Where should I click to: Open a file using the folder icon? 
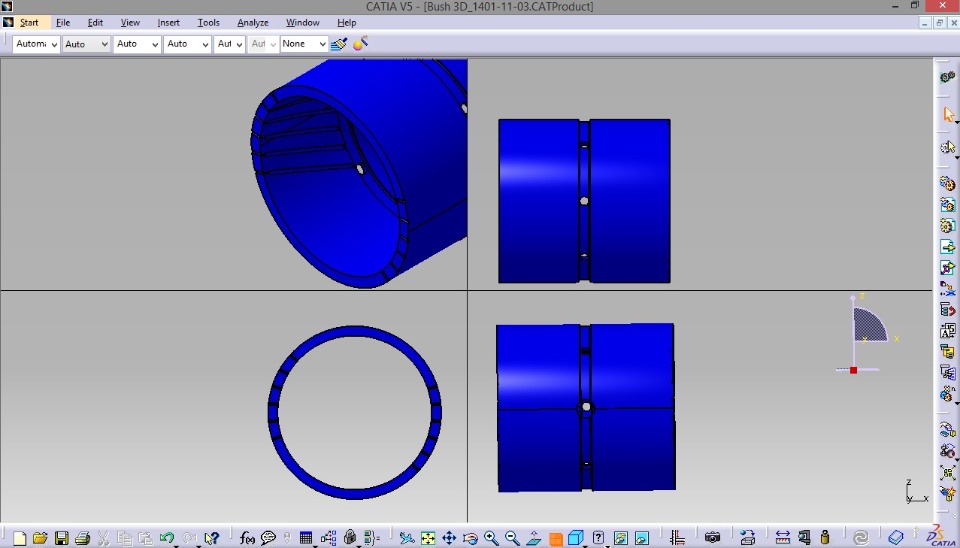click(x=40, y=538)
